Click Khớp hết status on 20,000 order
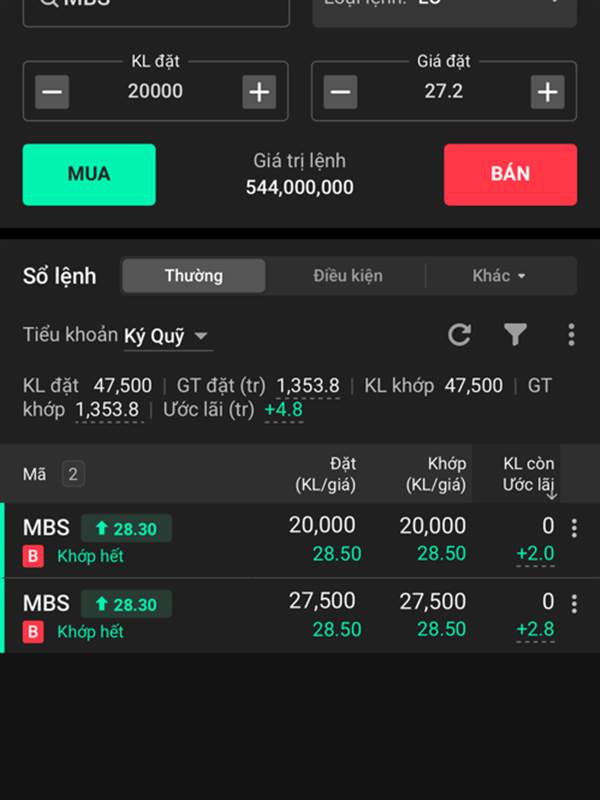 [90, 556]
